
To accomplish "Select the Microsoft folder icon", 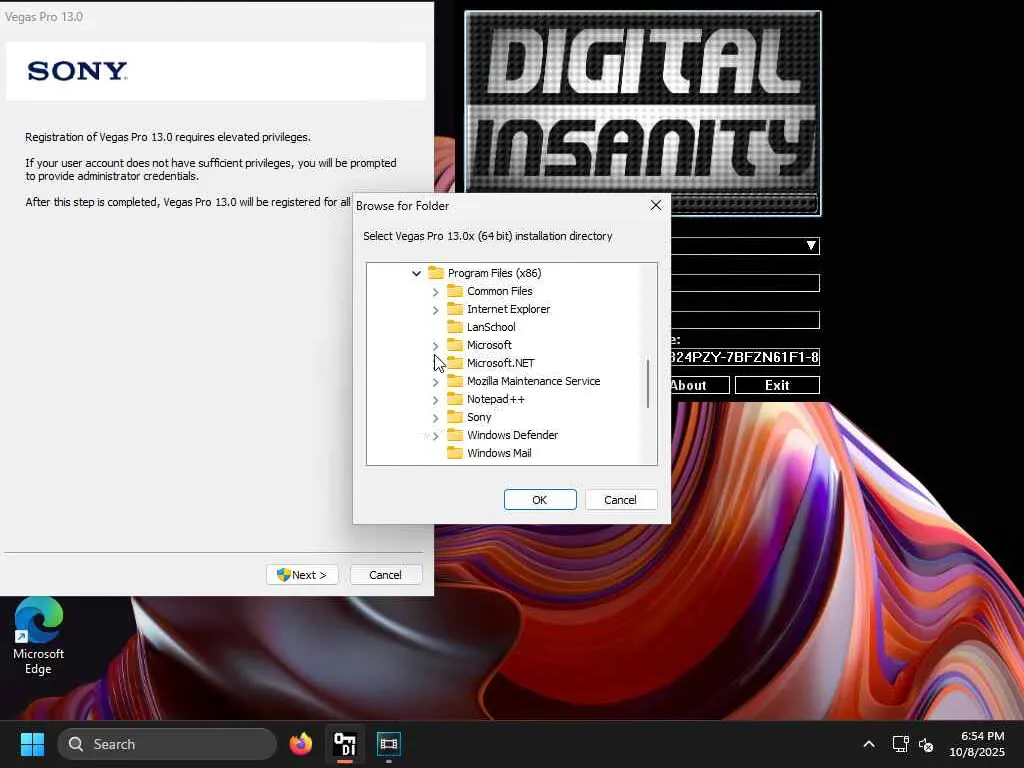I will [455, 345].
